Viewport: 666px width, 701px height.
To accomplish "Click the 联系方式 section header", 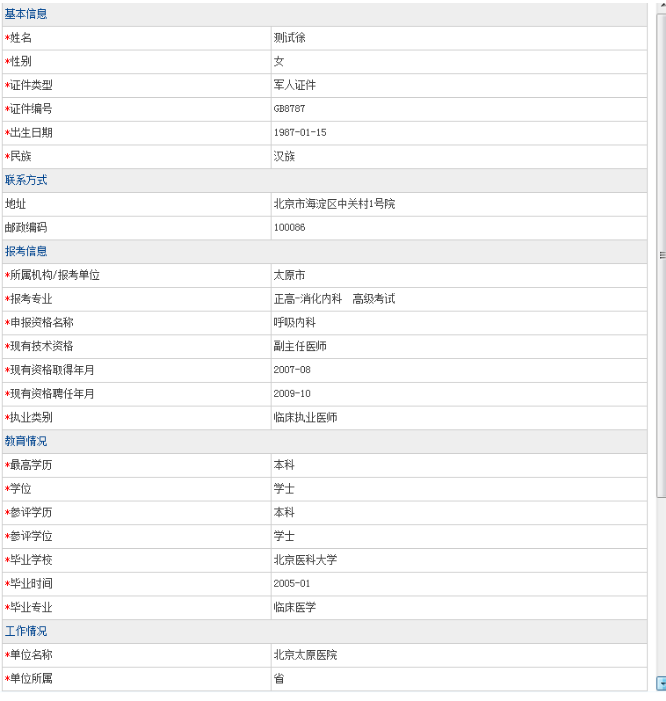I will 26,180.
